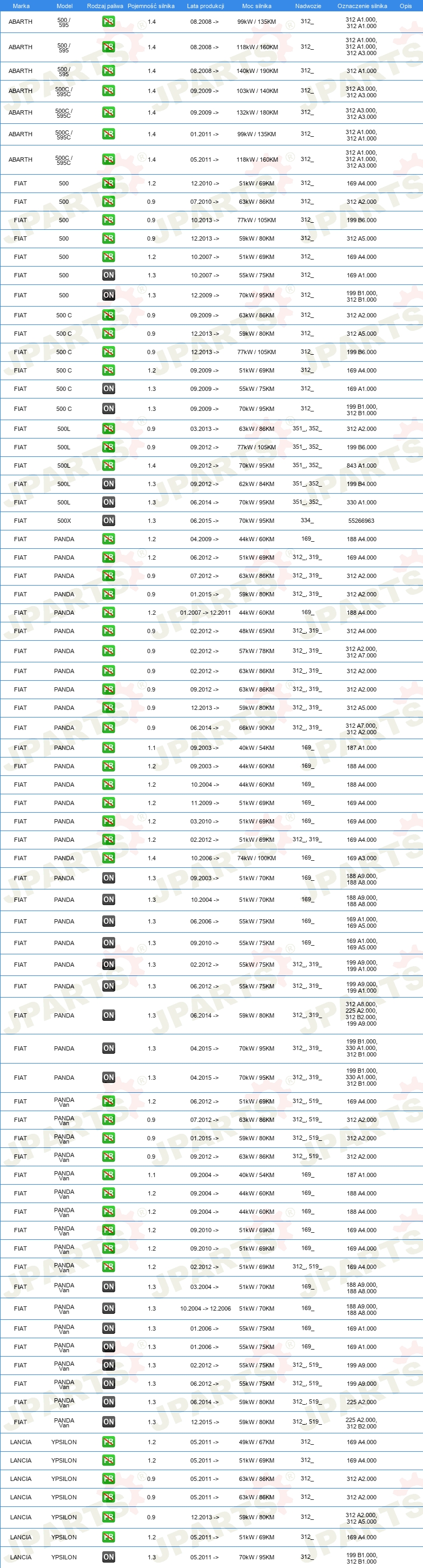Click the Moc silnika column header
423x1568 pixels.
[256, 6]
